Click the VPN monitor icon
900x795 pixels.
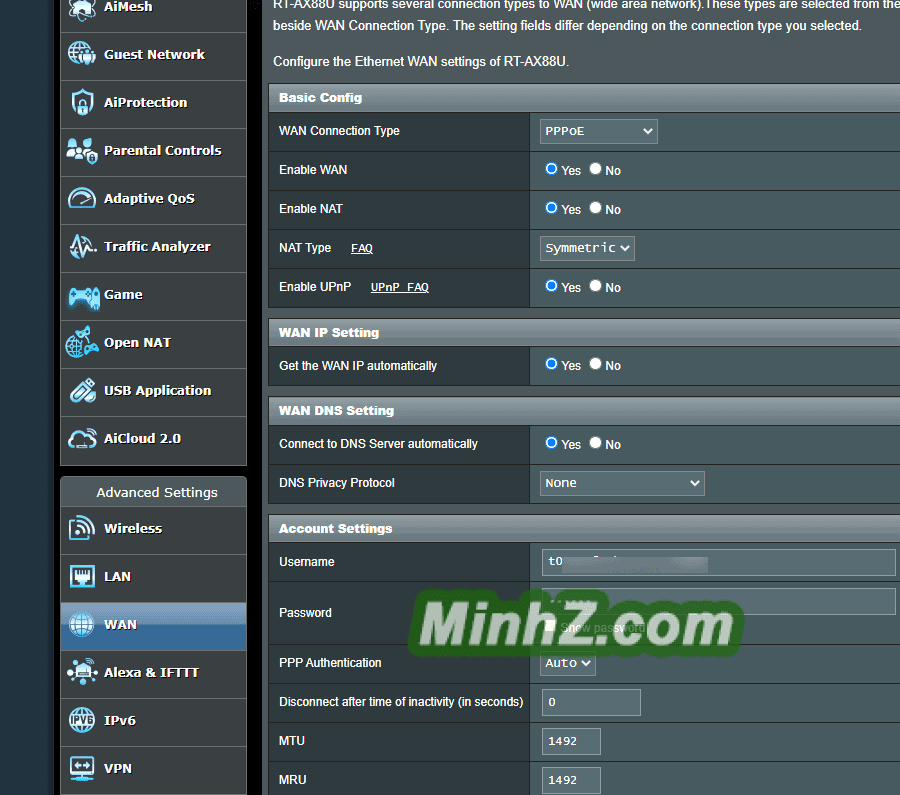click(82, 769)
